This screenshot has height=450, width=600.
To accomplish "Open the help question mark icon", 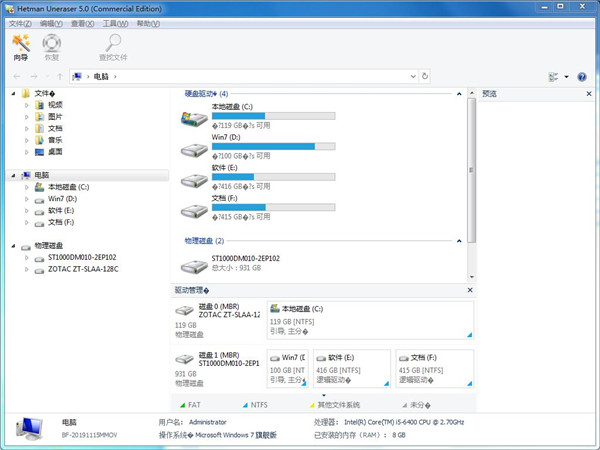I will point(581,76).
